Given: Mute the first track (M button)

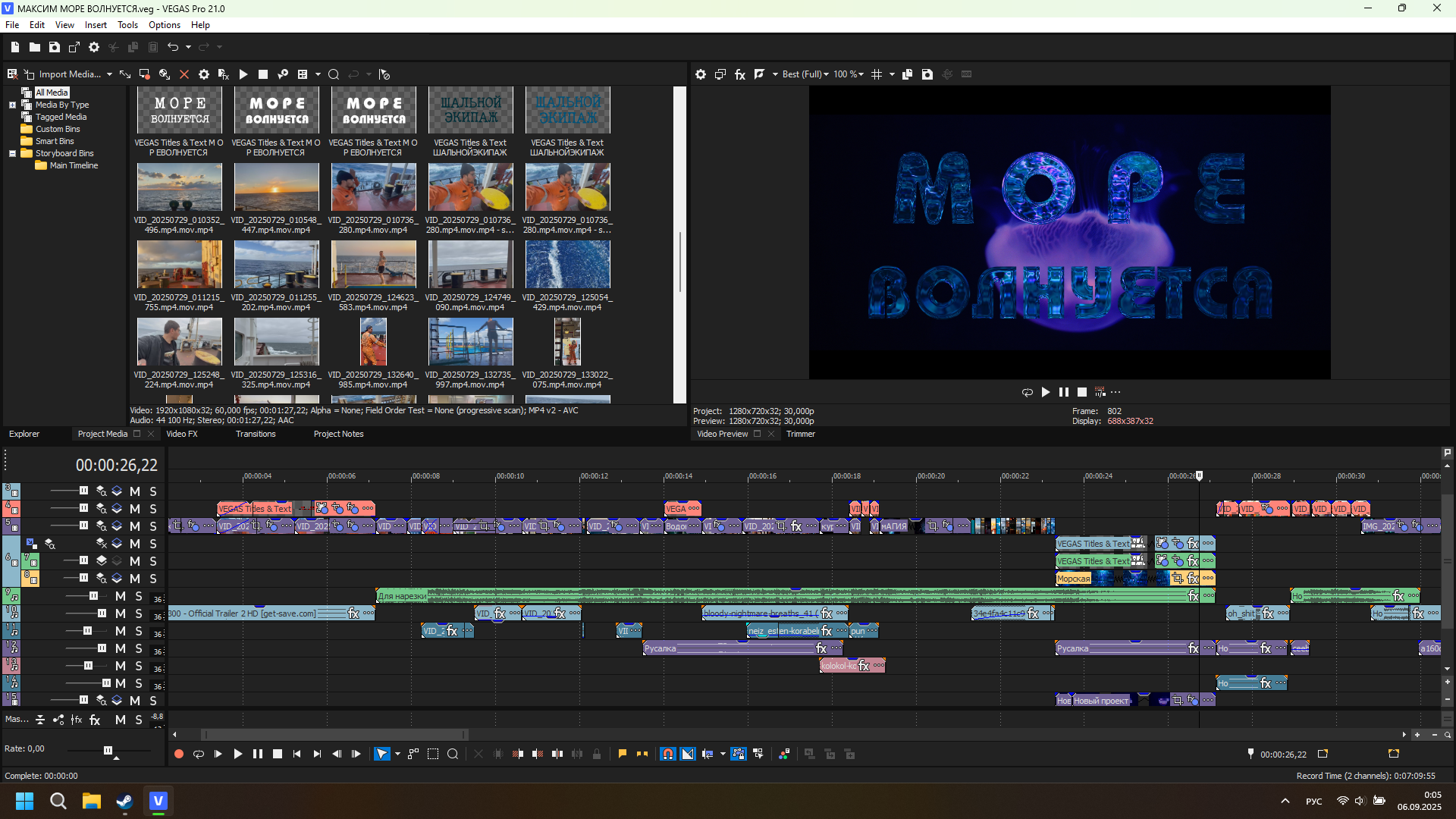Looking at the screenshot, I should coord(134,491).
